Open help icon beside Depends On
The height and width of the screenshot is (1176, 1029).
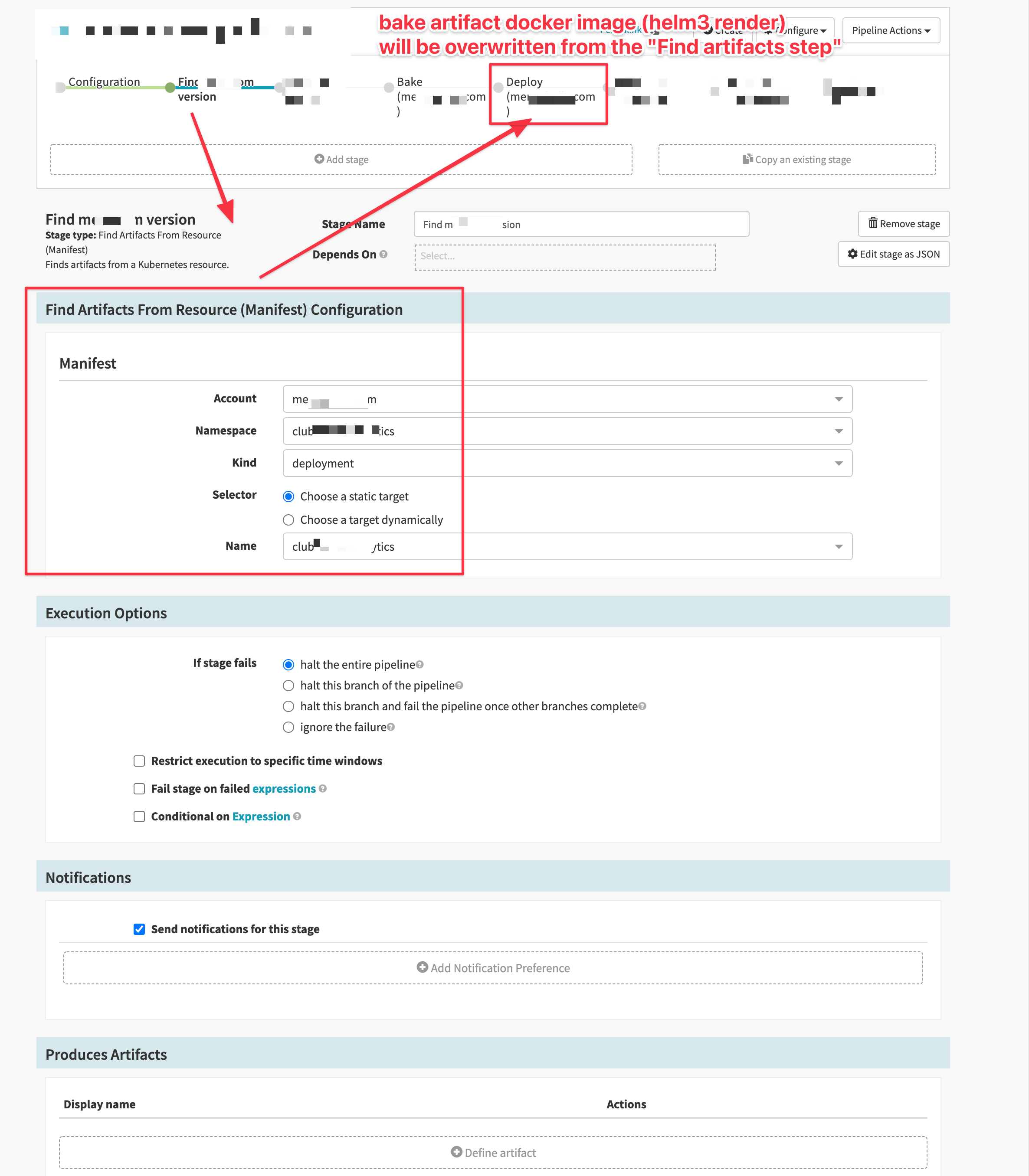tap(383, 254)
